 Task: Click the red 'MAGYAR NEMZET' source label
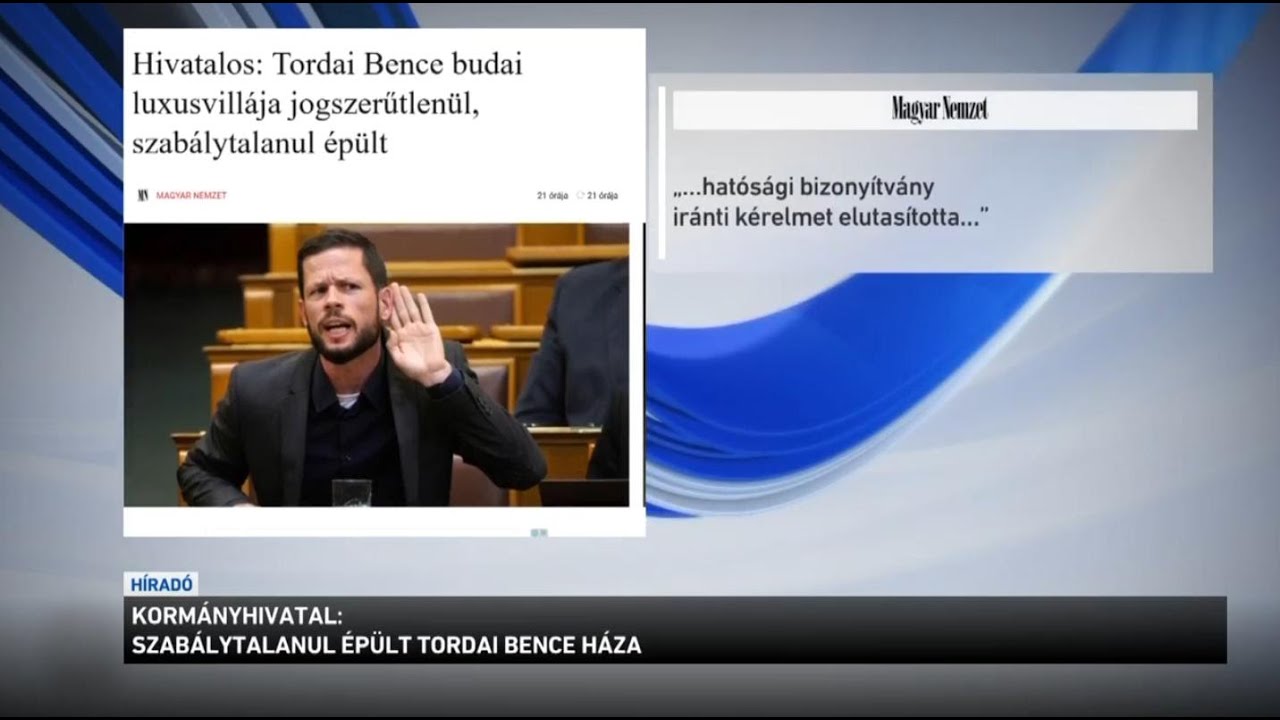(x=191, y=195)
